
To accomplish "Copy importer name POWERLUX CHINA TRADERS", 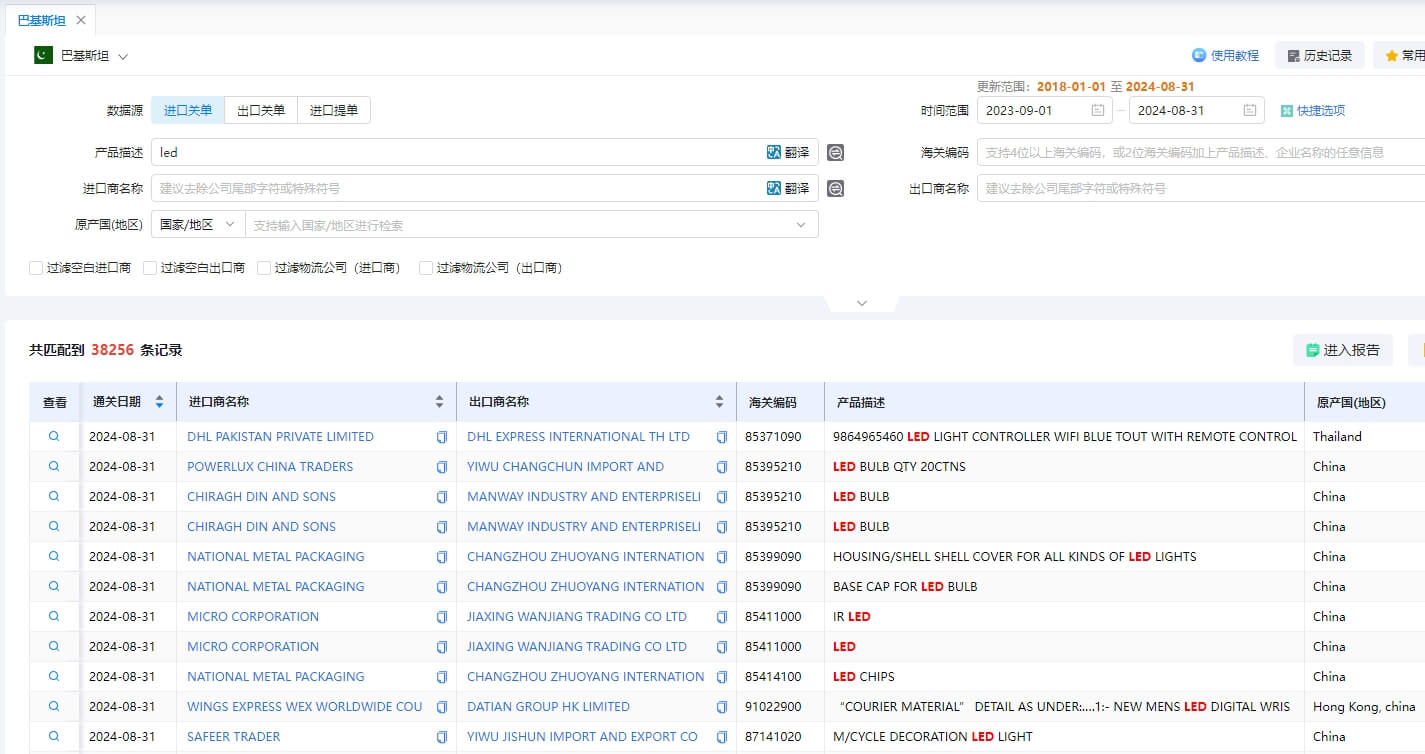I will pyautogui.click(x=442, y=467).
